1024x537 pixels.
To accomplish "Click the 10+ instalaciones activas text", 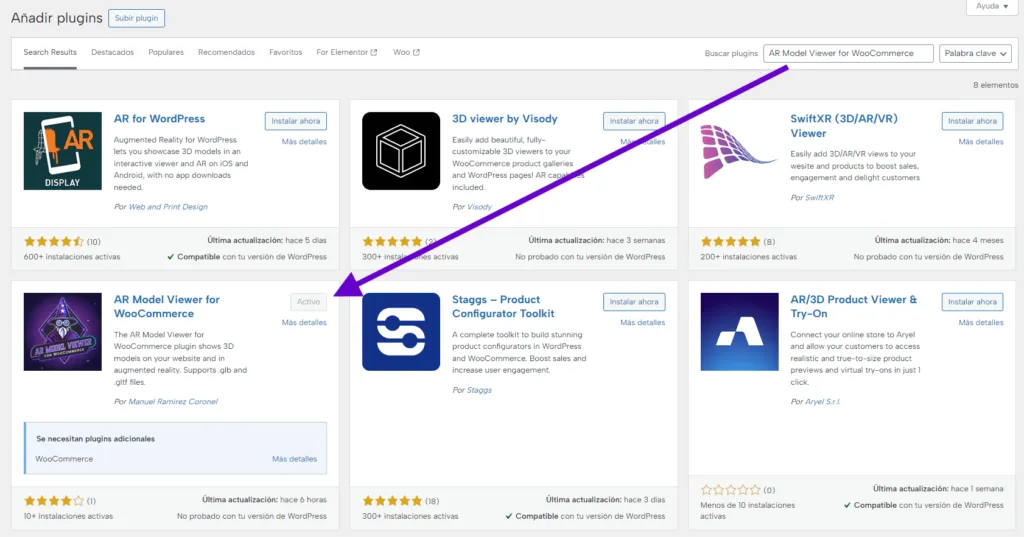I will tap(69, 517).
